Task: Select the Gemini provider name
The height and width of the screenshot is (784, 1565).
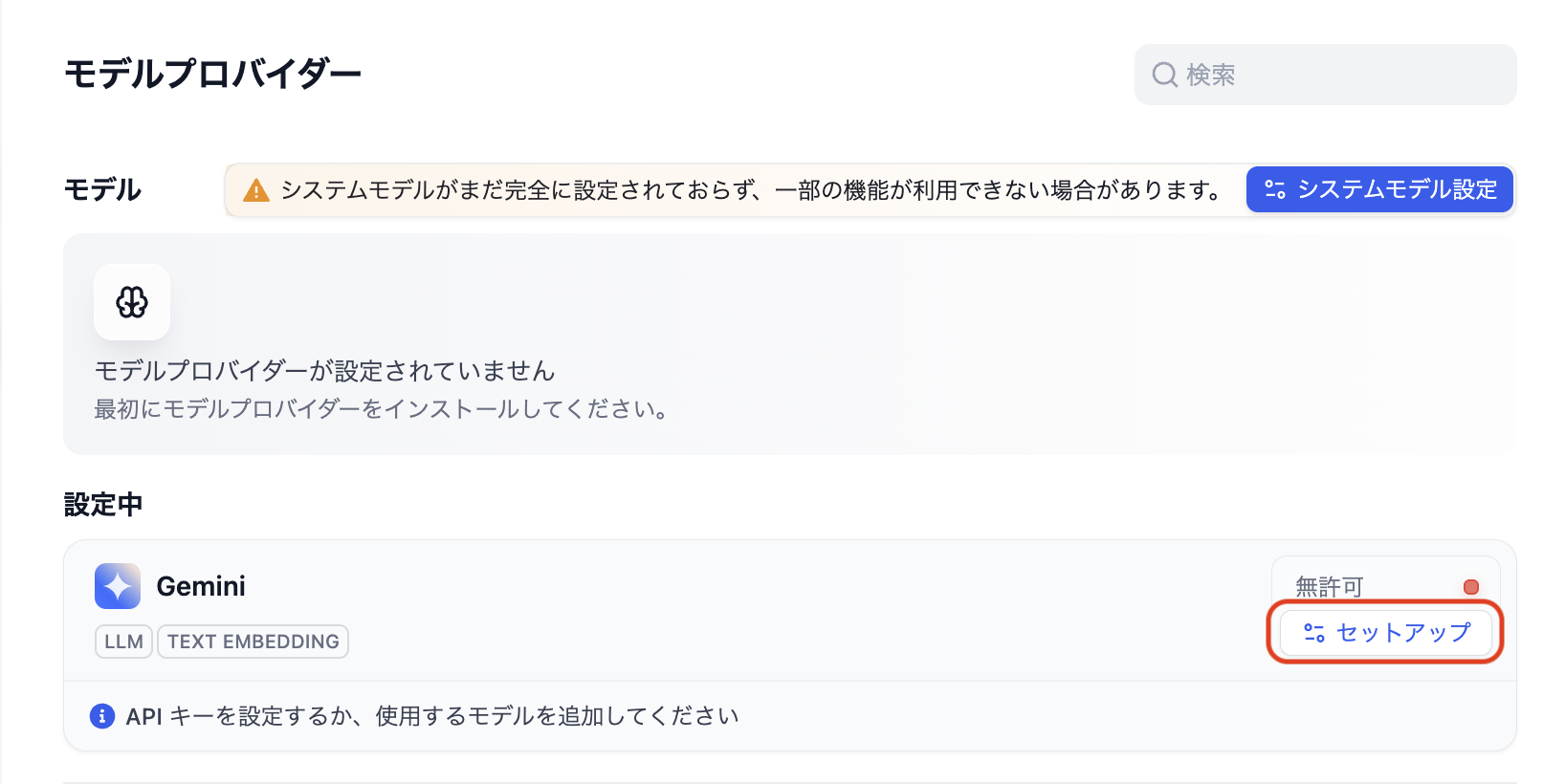Action: (201, 586)
